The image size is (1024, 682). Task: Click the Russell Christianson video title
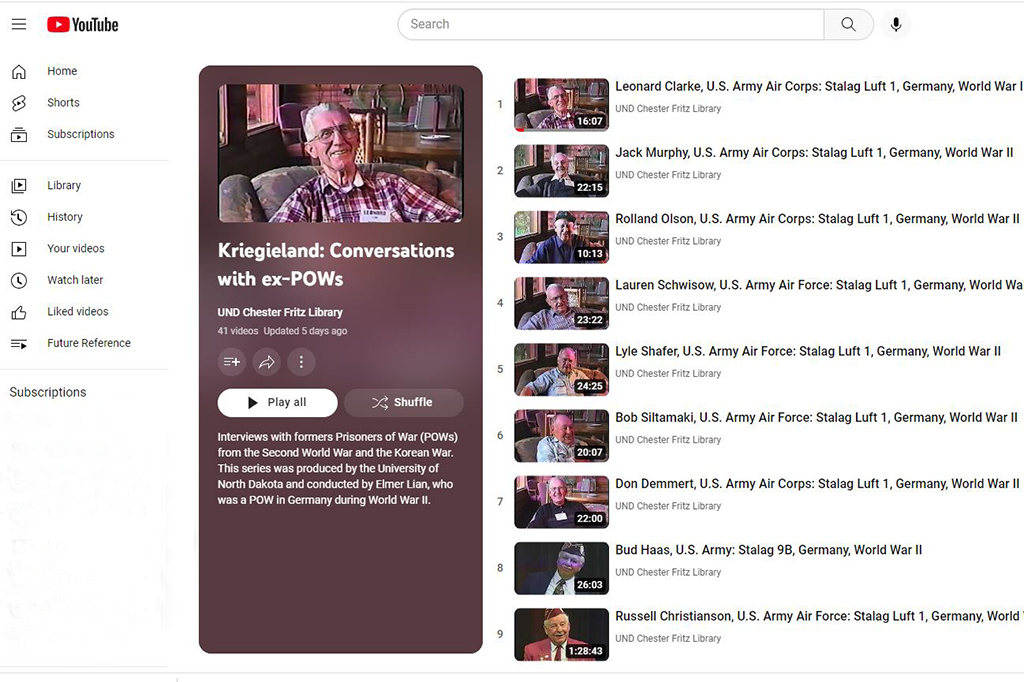(819, 616)
